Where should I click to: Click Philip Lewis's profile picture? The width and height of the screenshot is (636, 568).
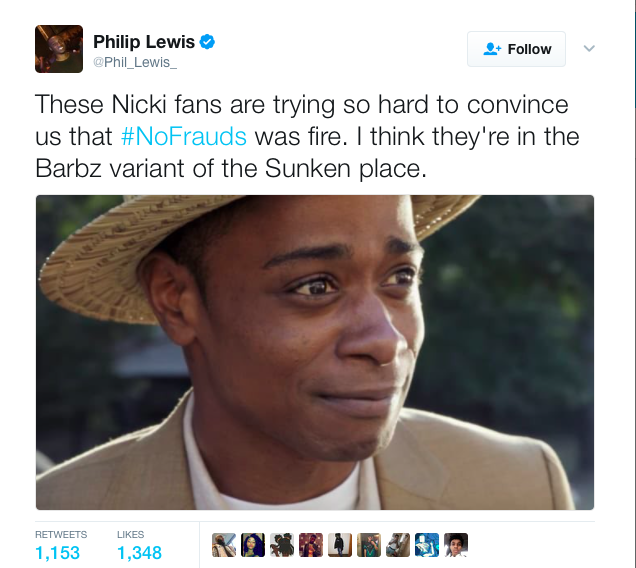(59, 49)
